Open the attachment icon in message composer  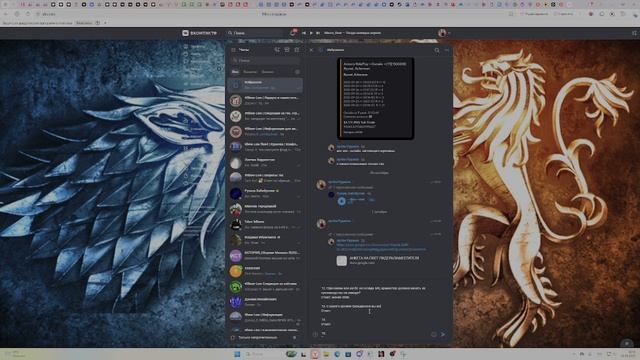pos(315,334)
